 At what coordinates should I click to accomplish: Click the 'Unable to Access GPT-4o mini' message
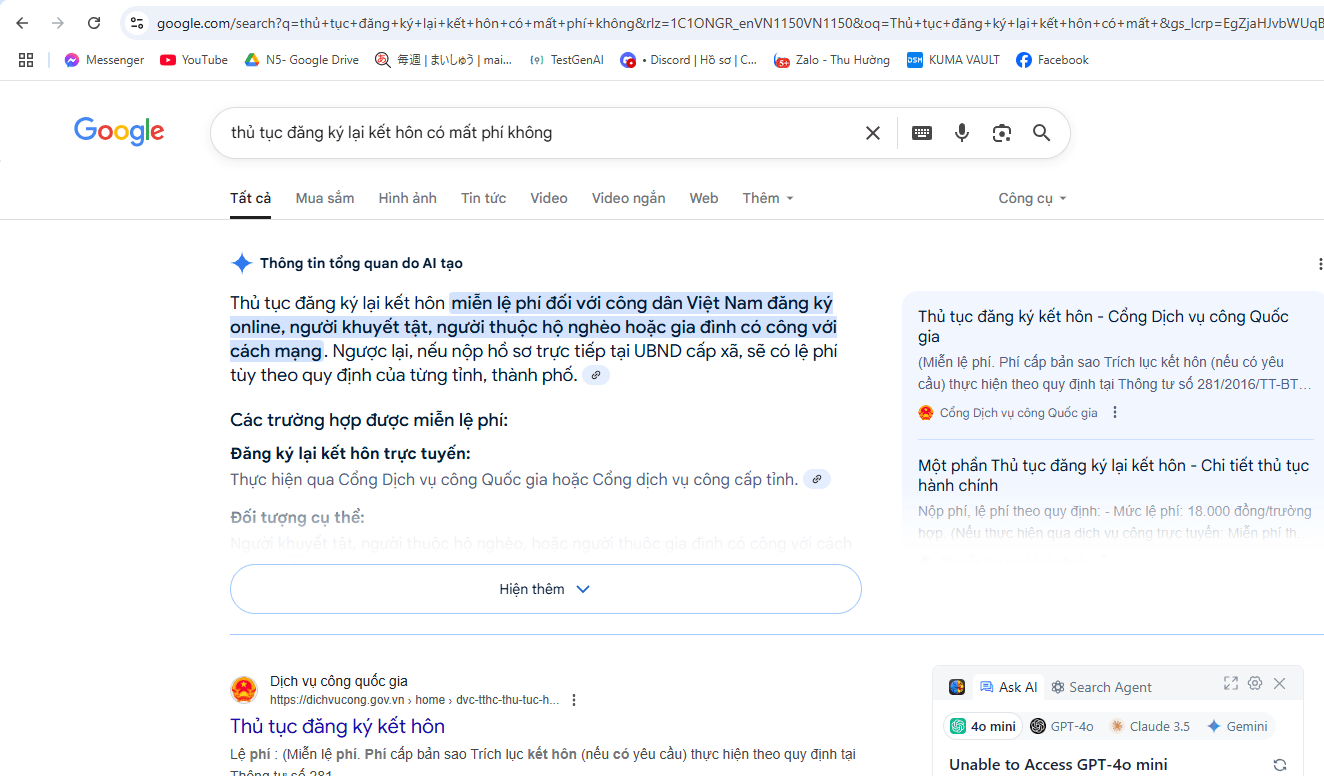1058,765
